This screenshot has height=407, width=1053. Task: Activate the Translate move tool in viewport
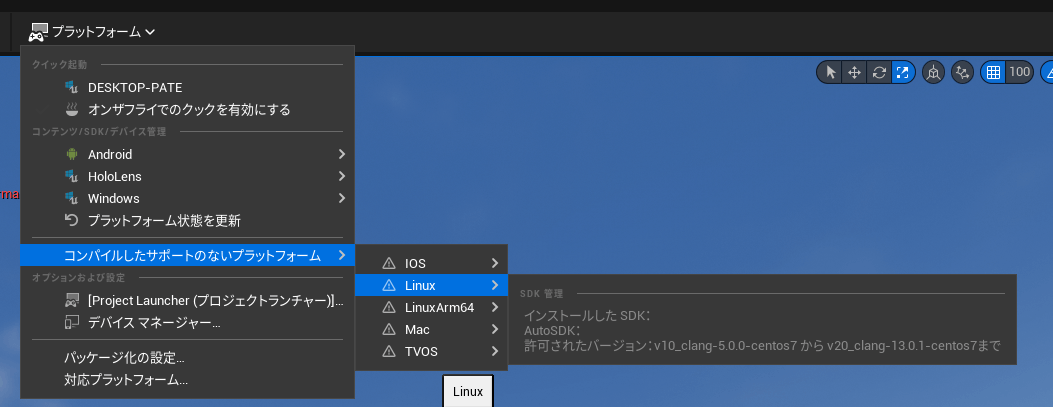point(854,73)
